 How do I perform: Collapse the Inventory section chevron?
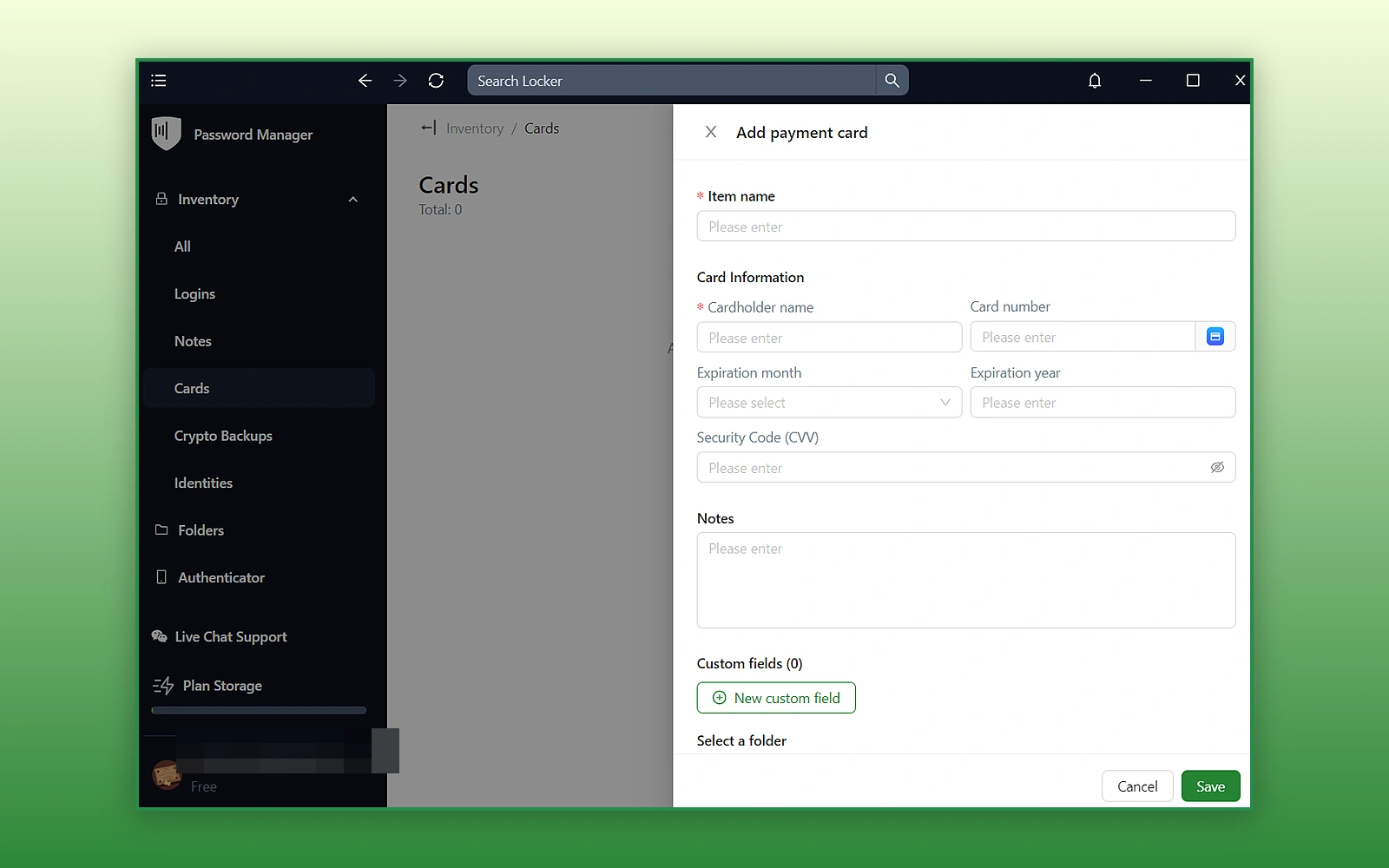353,200
